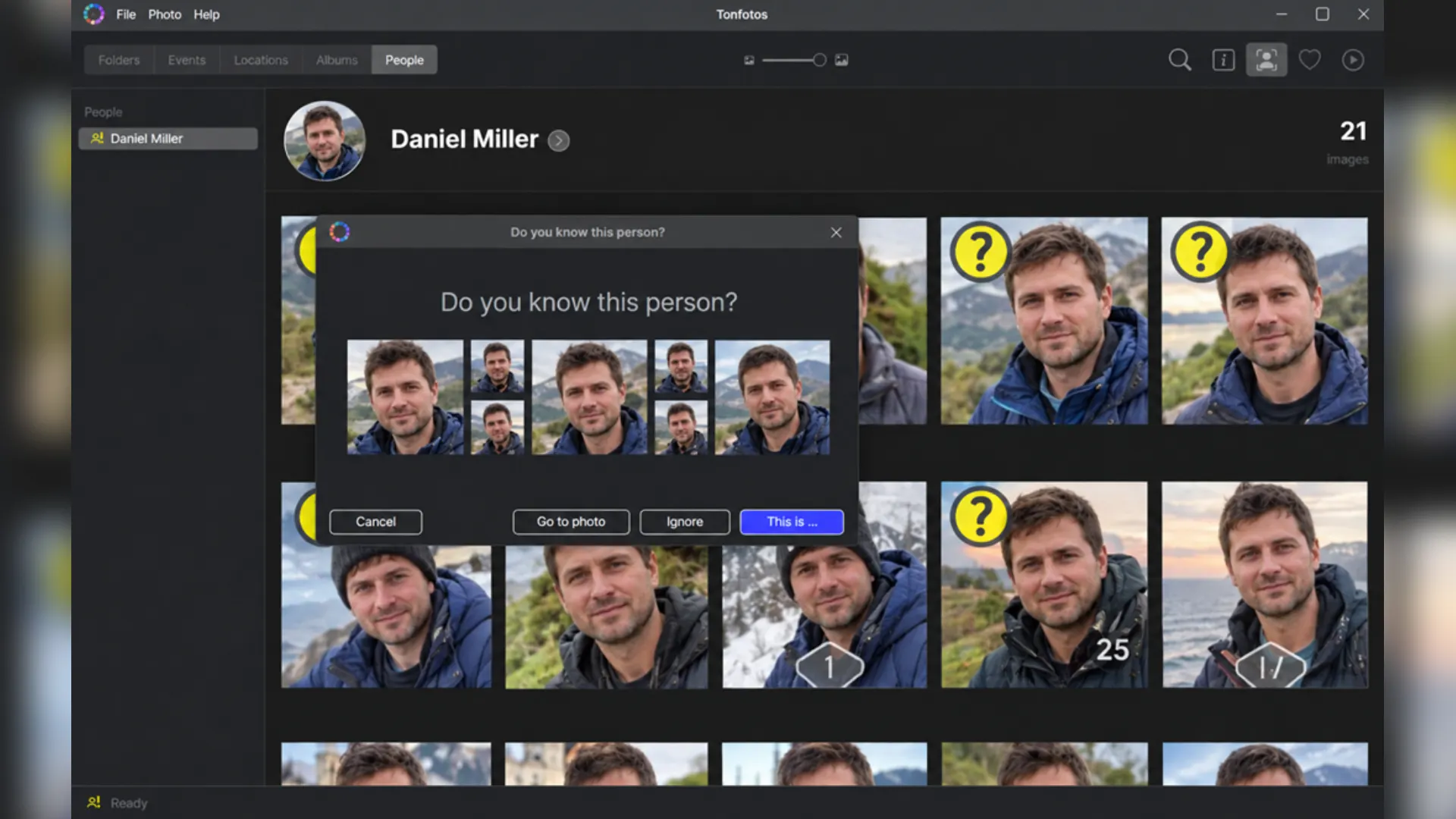
Task: Open the File menu
Action: 126,14
